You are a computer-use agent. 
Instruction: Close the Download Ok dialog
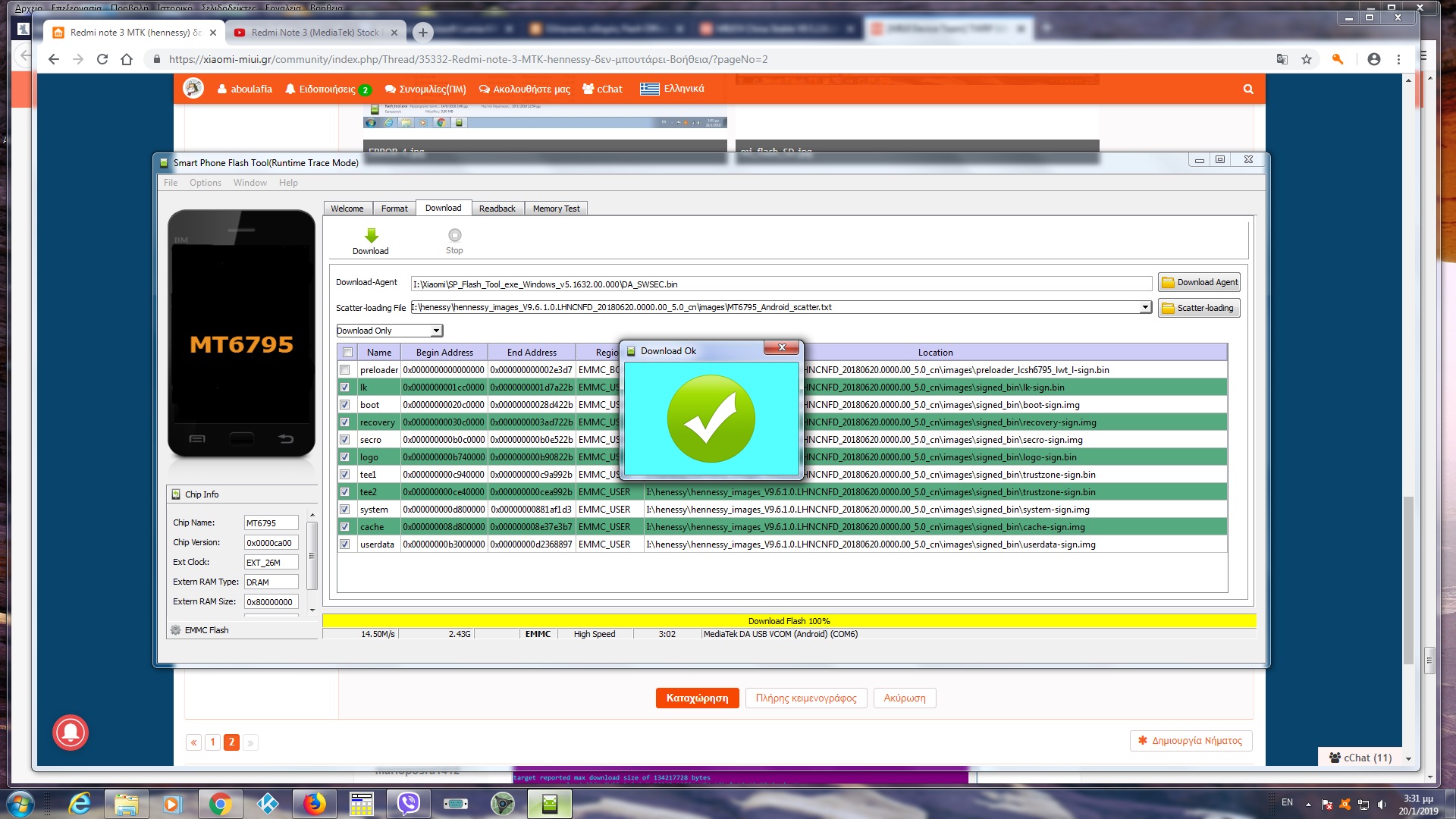781,347
